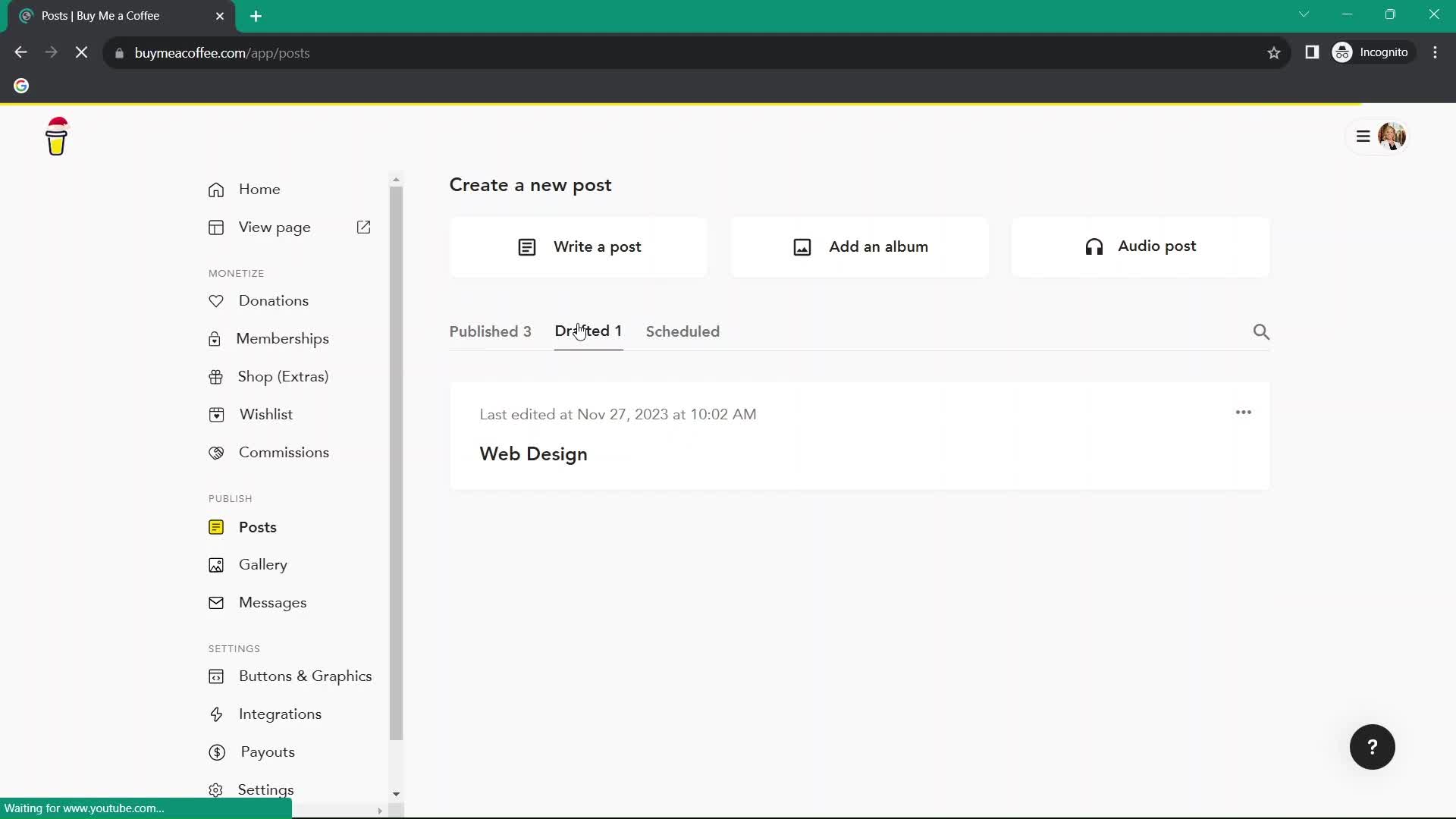
Task: Click the three-dot menu on Web Design draft
Action: click(1244, 413)
